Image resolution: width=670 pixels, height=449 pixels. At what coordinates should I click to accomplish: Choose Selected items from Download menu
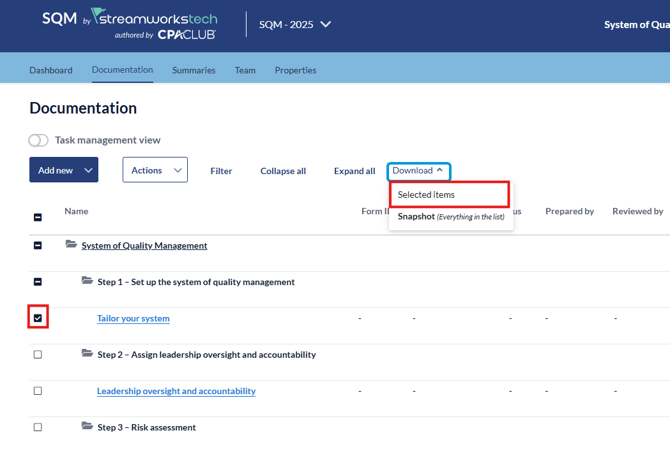point(426,195)
